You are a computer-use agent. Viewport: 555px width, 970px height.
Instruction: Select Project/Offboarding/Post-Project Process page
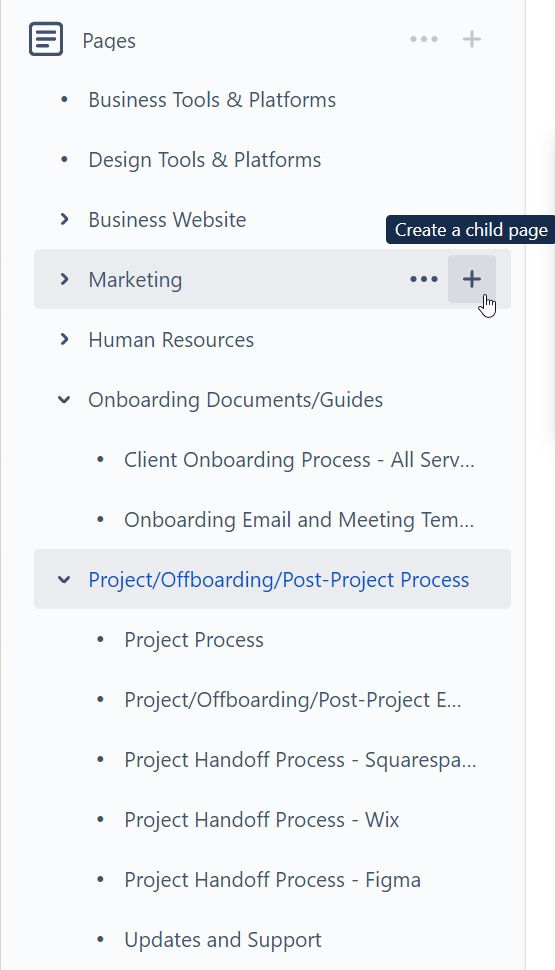click(x=278, y=580)
